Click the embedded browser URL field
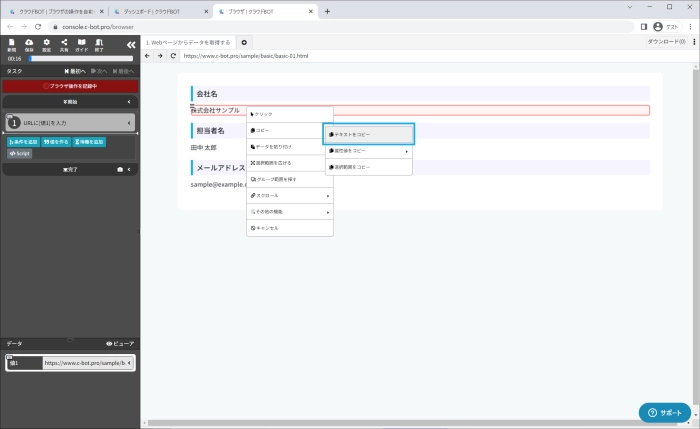Screen dimensions: 700x429 (400, 56)
